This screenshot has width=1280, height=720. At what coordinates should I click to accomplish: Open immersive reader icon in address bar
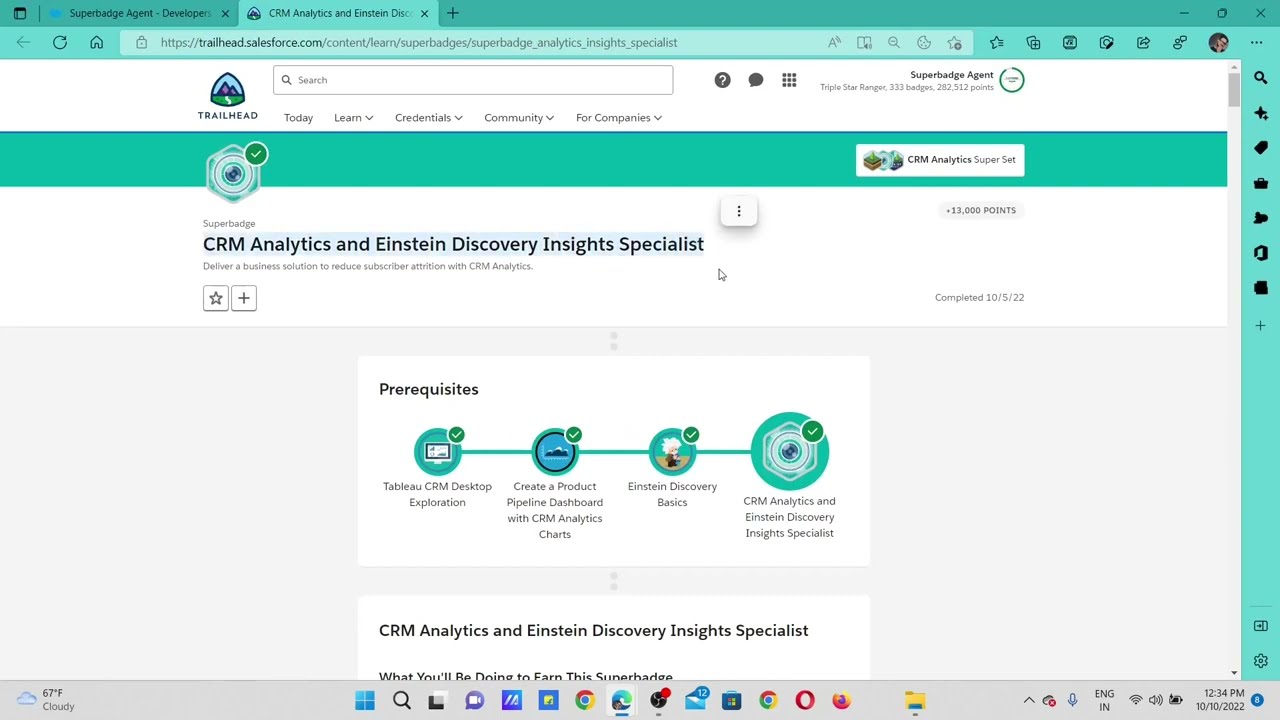[864, 42]
